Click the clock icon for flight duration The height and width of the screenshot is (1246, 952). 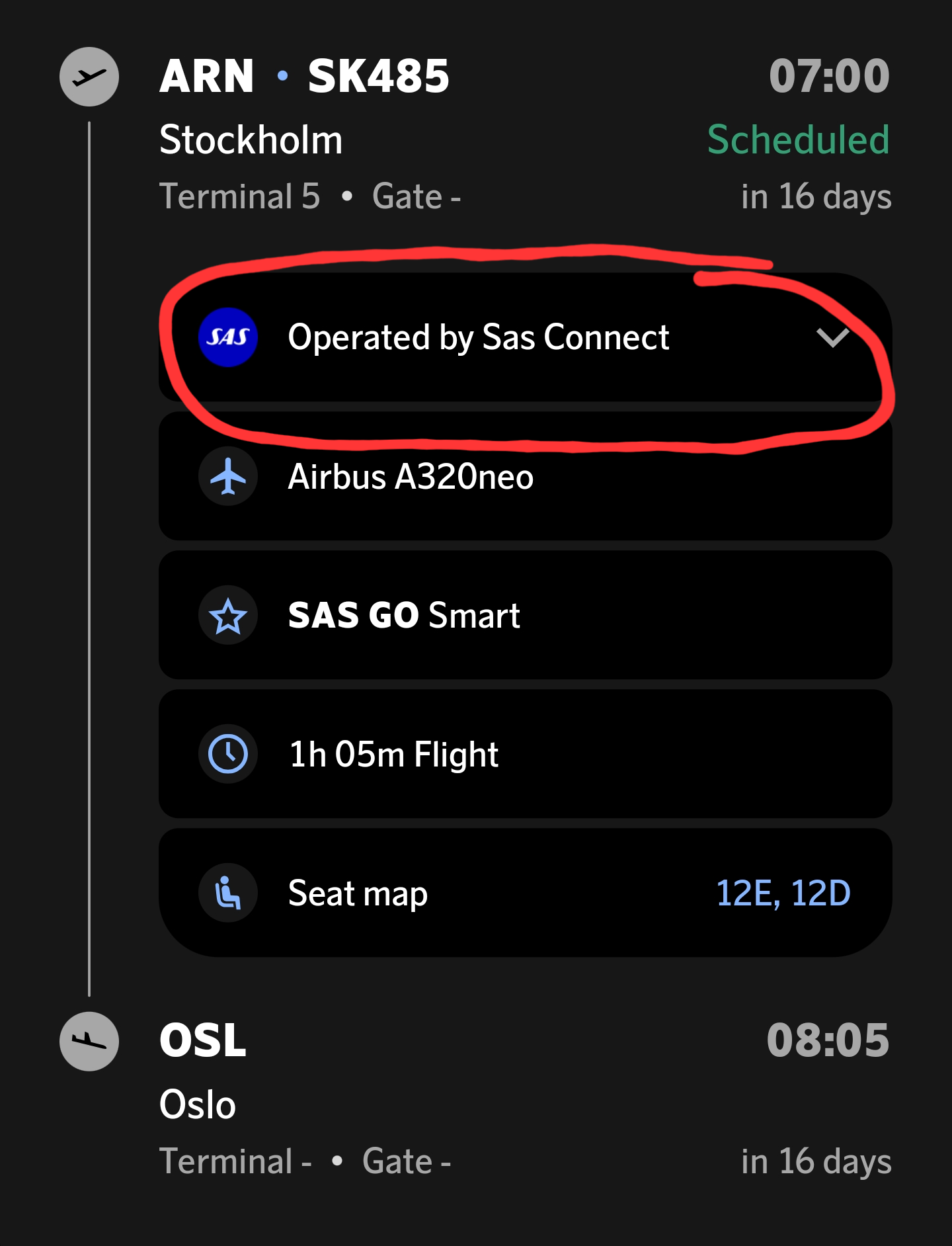227,753
